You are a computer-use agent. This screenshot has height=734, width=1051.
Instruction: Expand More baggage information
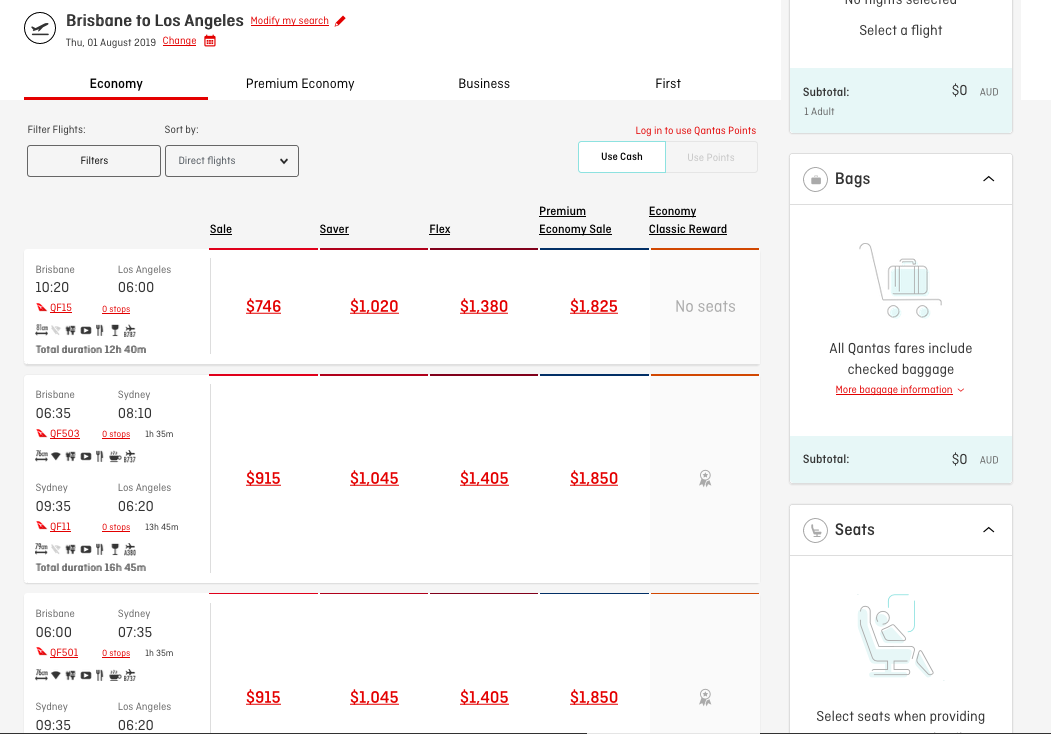click(900, 390)
